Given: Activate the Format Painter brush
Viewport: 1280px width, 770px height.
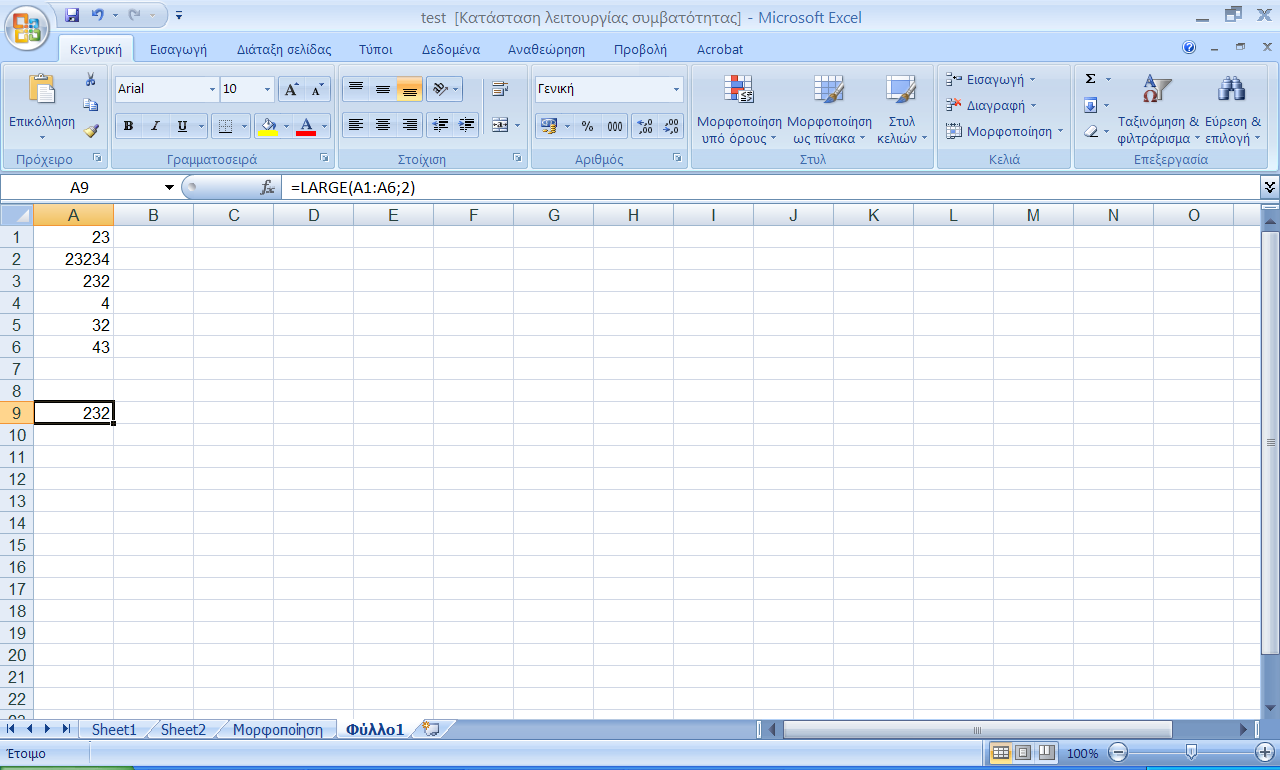Looking at the screenshot, I should click(x=91, y=129).
